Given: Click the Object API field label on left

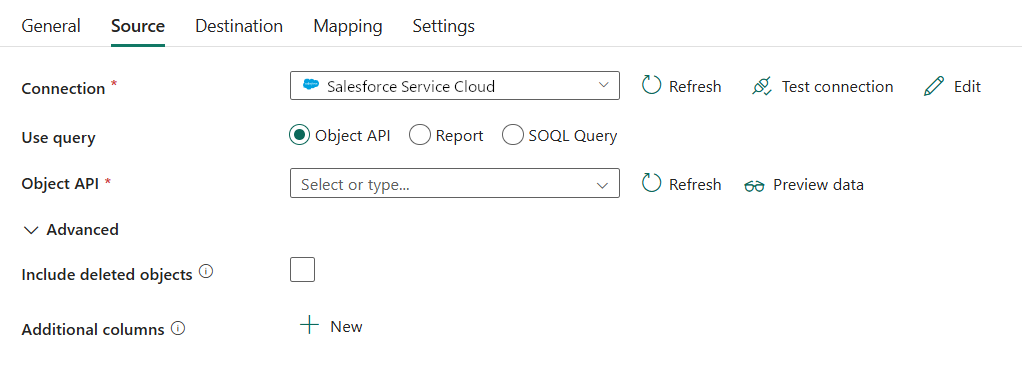Looking at the screenshot, I should coord(60,184).
